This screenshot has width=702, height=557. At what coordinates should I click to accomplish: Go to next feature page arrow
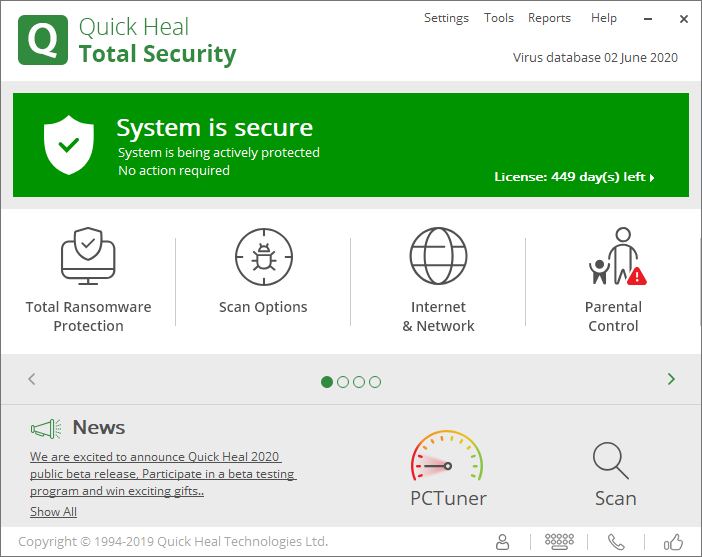click(x=671, y=379)
